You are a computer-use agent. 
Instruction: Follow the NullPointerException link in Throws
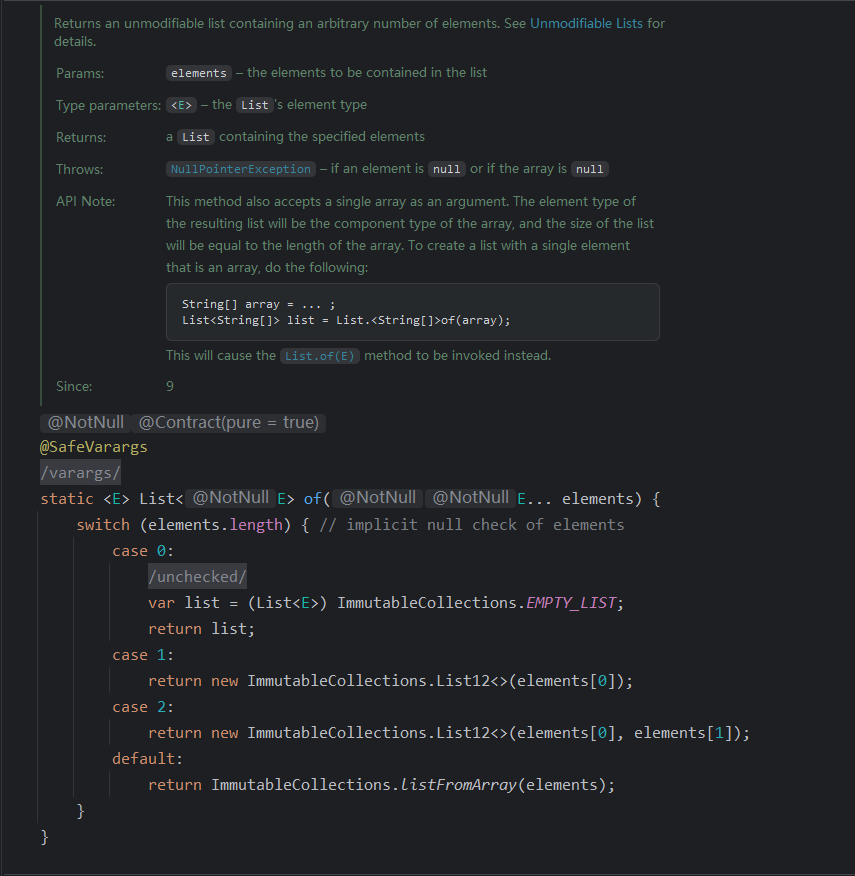240,169
